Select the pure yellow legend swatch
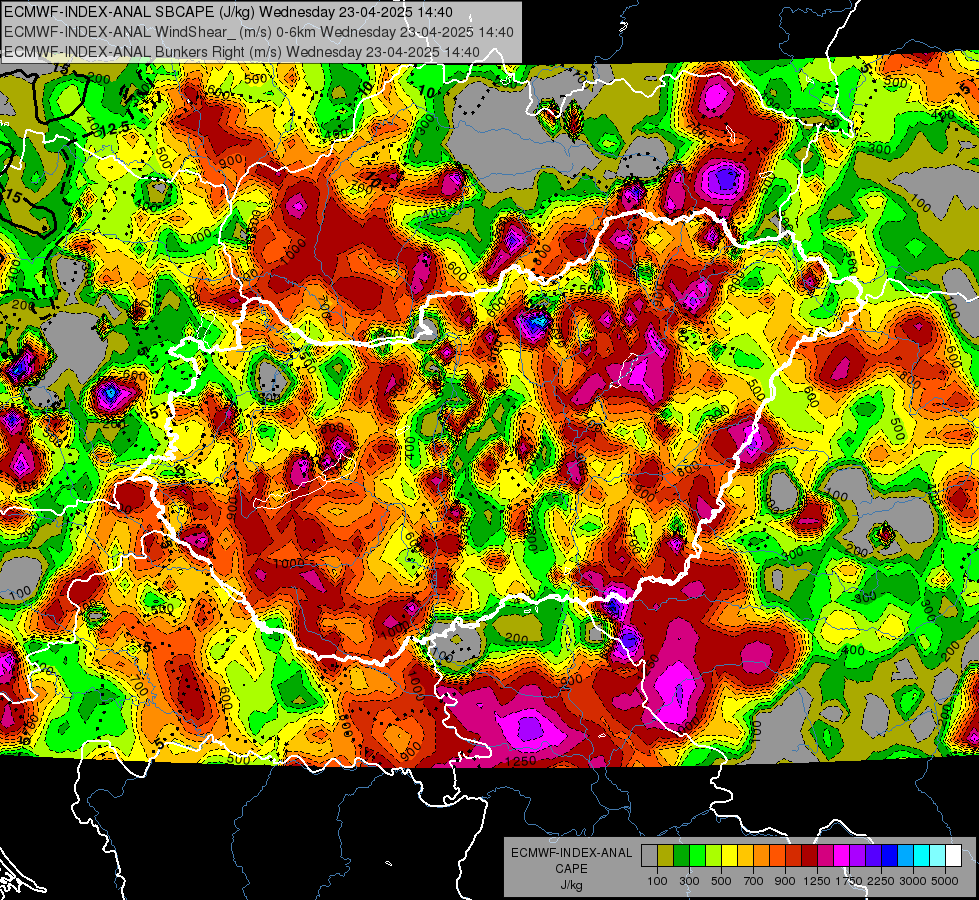Screen dimensions: 979x900 (729, 856)
